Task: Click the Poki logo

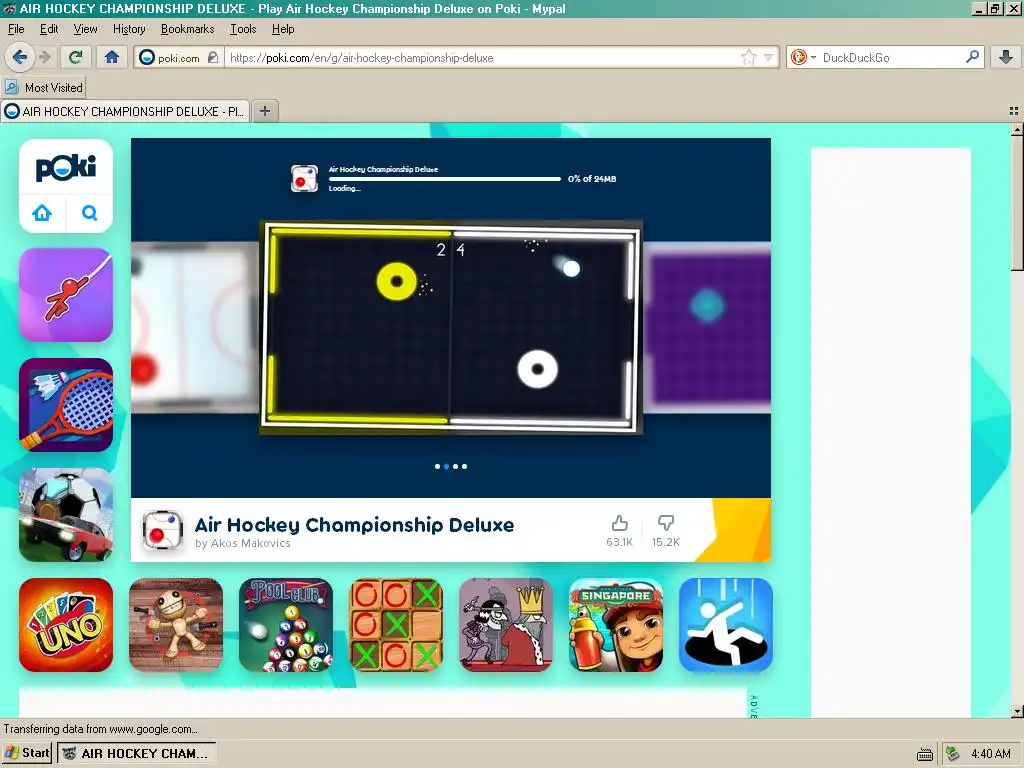Action: [x=66, y=168]
